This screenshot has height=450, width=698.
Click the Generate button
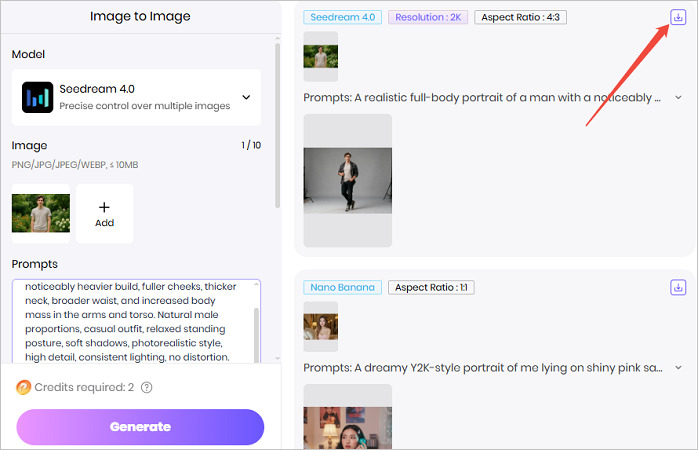click(140, 427)
